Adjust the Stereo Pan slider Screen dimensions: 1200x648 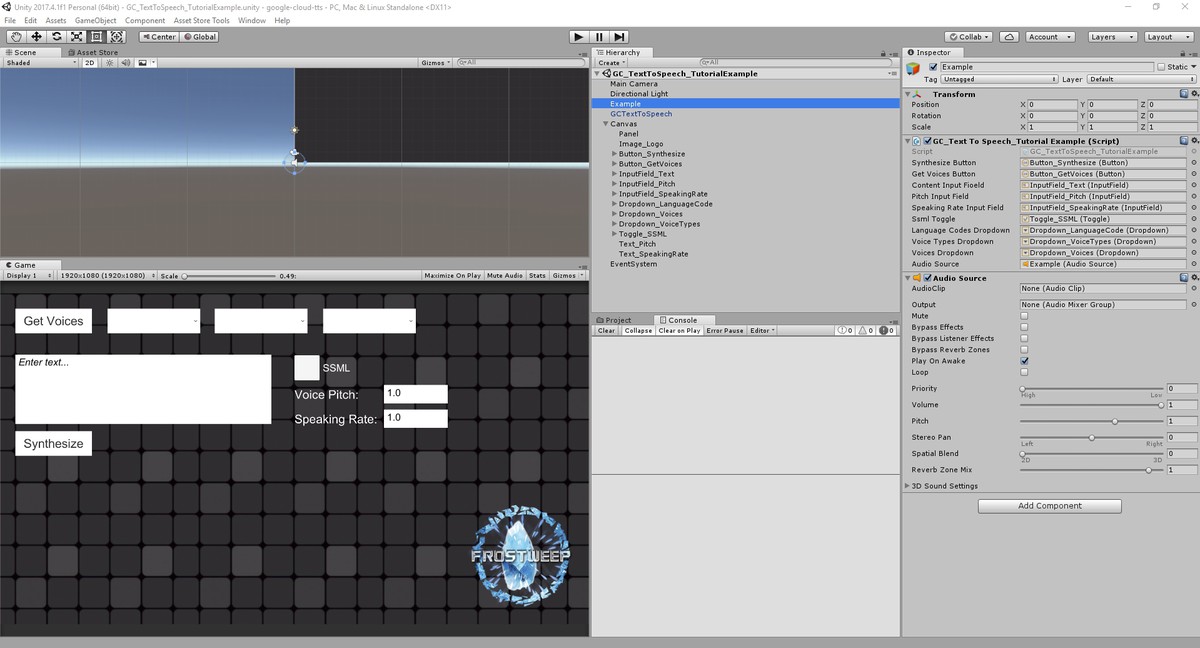pyautogui.click(x=1091, y=437)
